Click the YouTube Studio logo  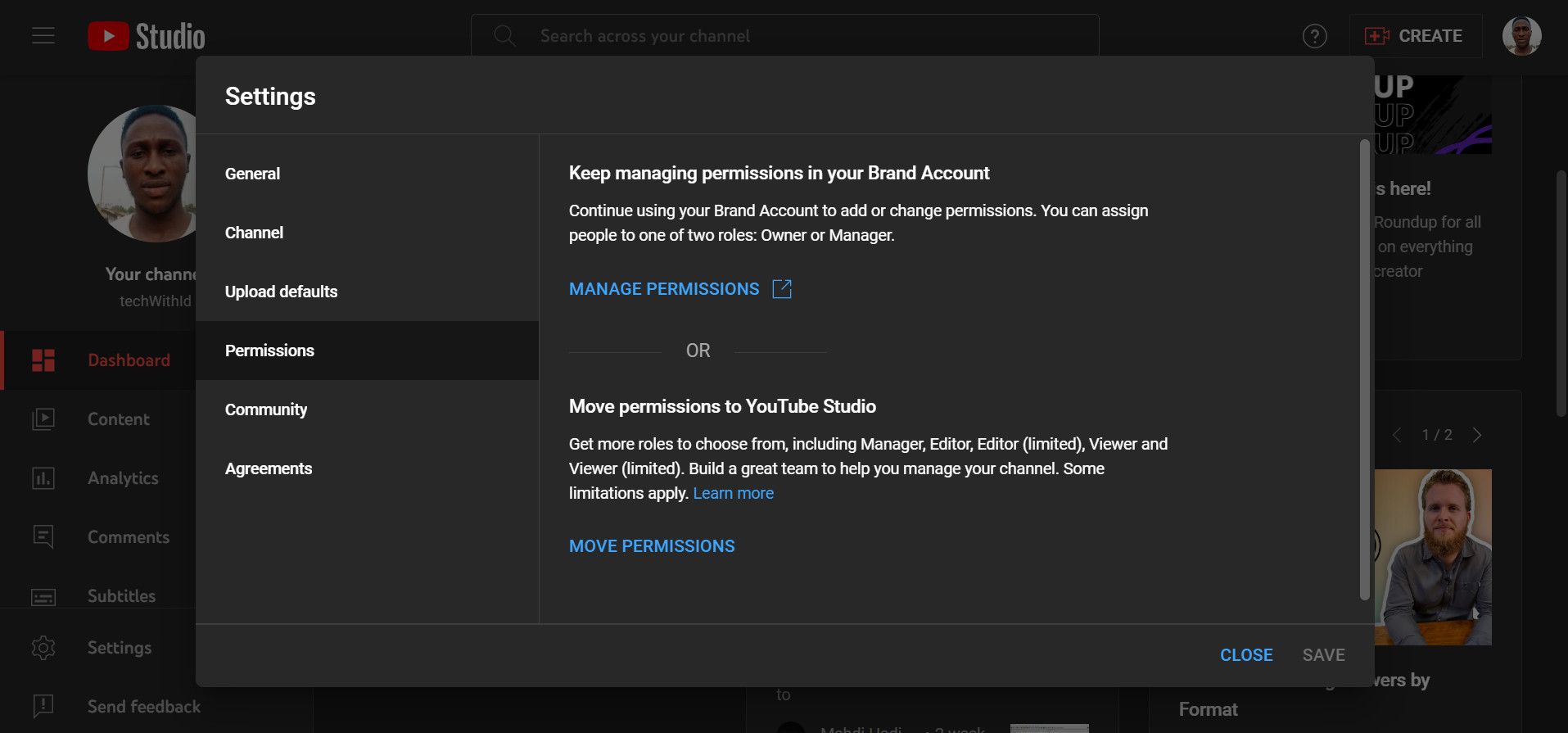pyautogui.click(x=147, y=36)
